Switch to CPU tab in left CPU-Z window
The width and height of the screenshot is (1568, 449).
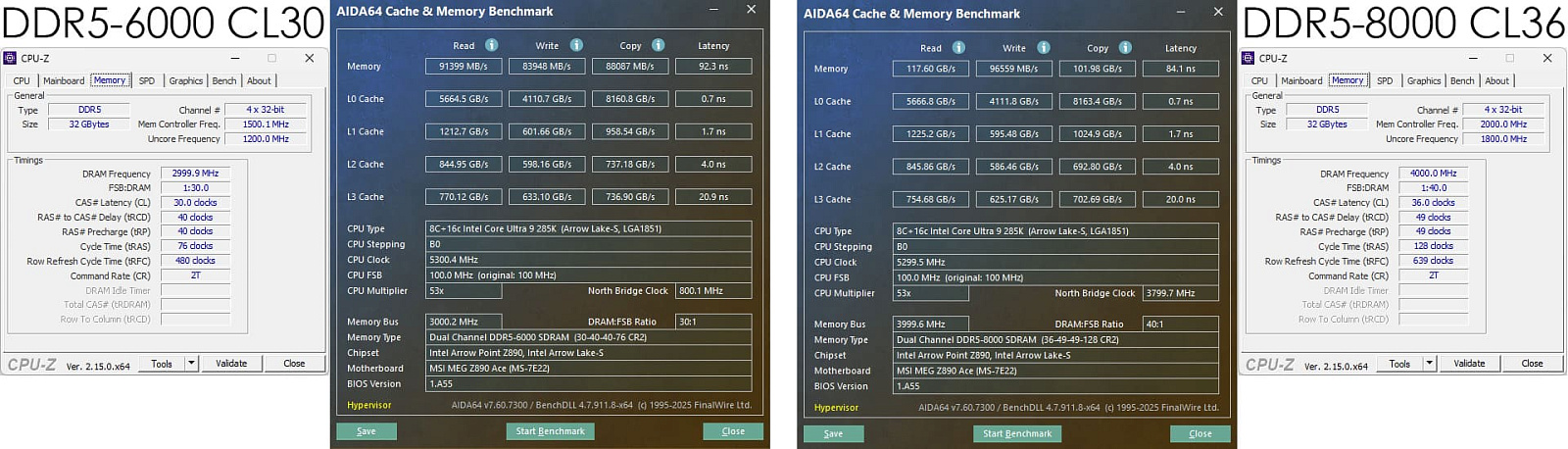22,80
